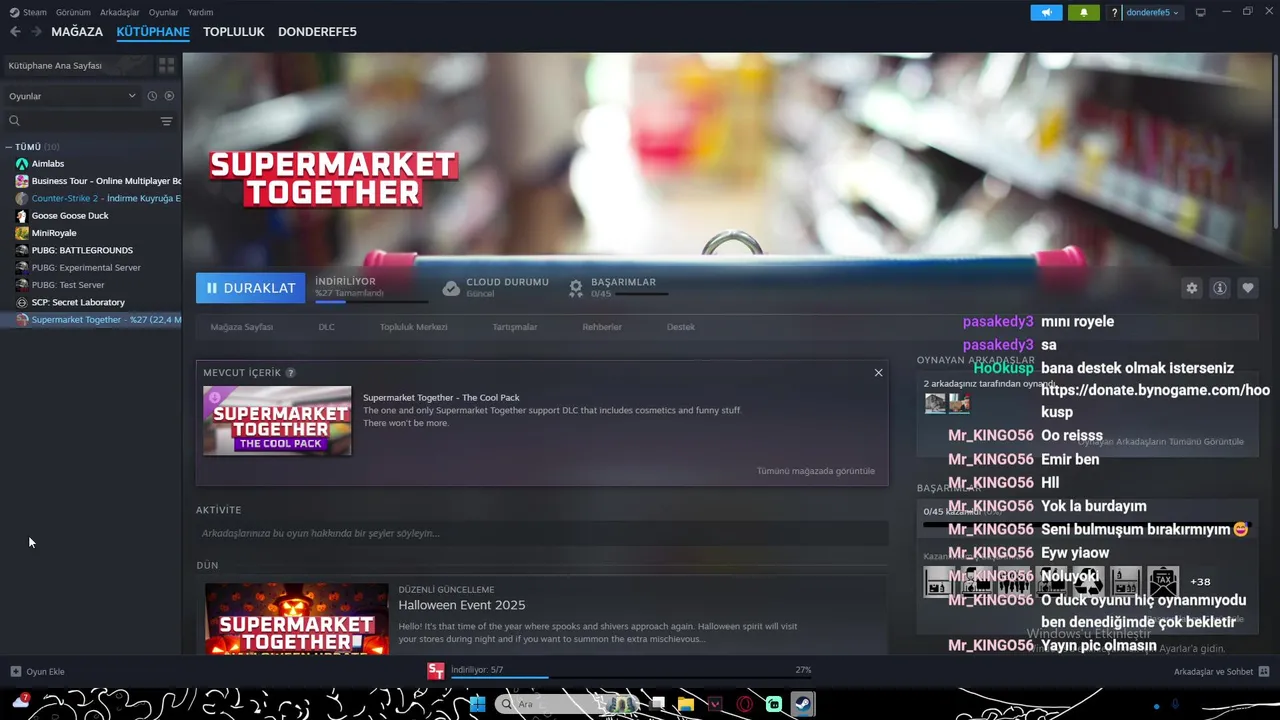Open the green notifications bell

tap(1083, 12)
